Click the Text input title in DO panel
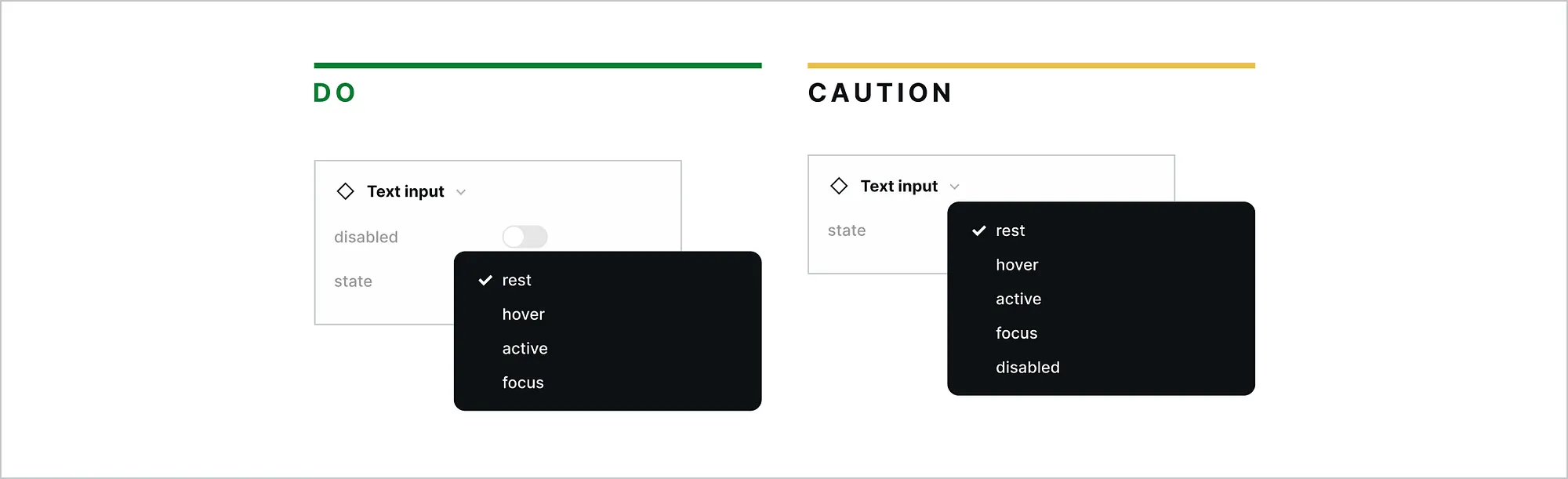This screenshot has width=1568, height=479. tap(405, 191)
